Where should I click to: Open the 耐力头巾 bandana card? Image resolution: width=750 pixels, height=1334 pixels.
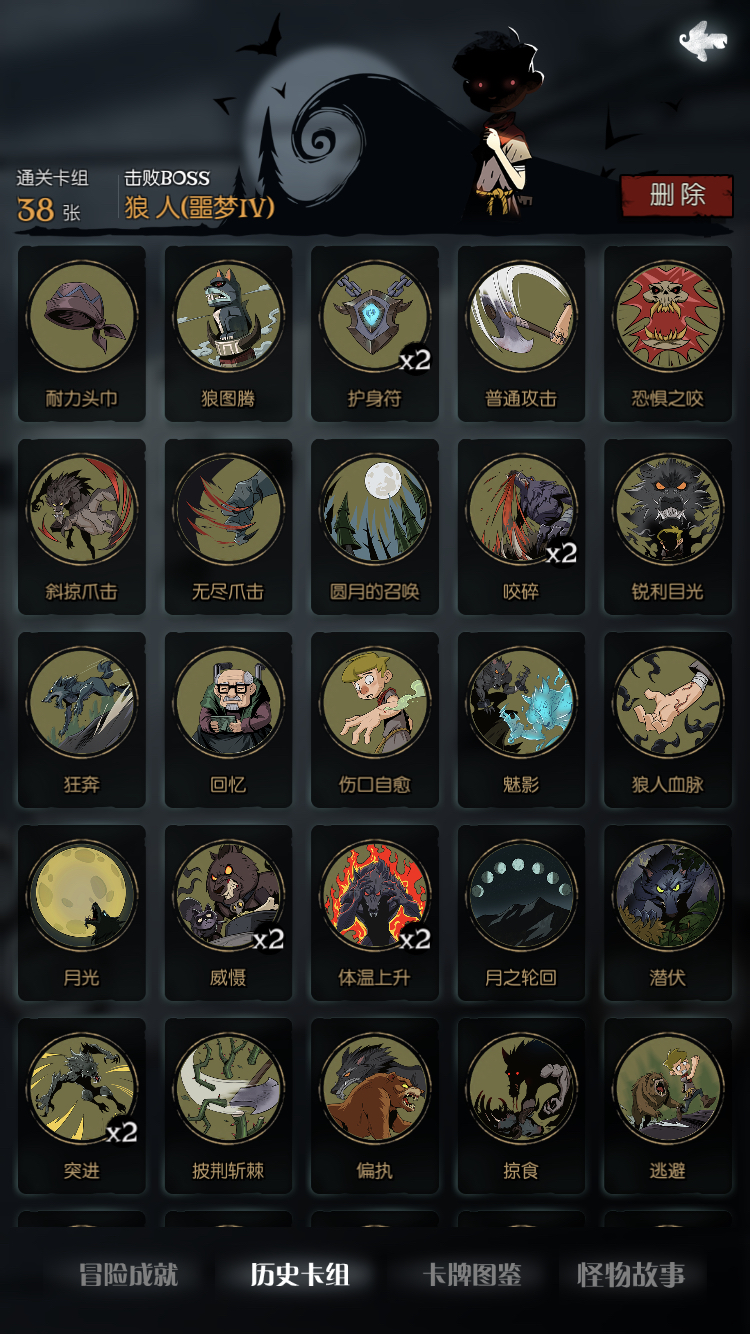(82, 334)
